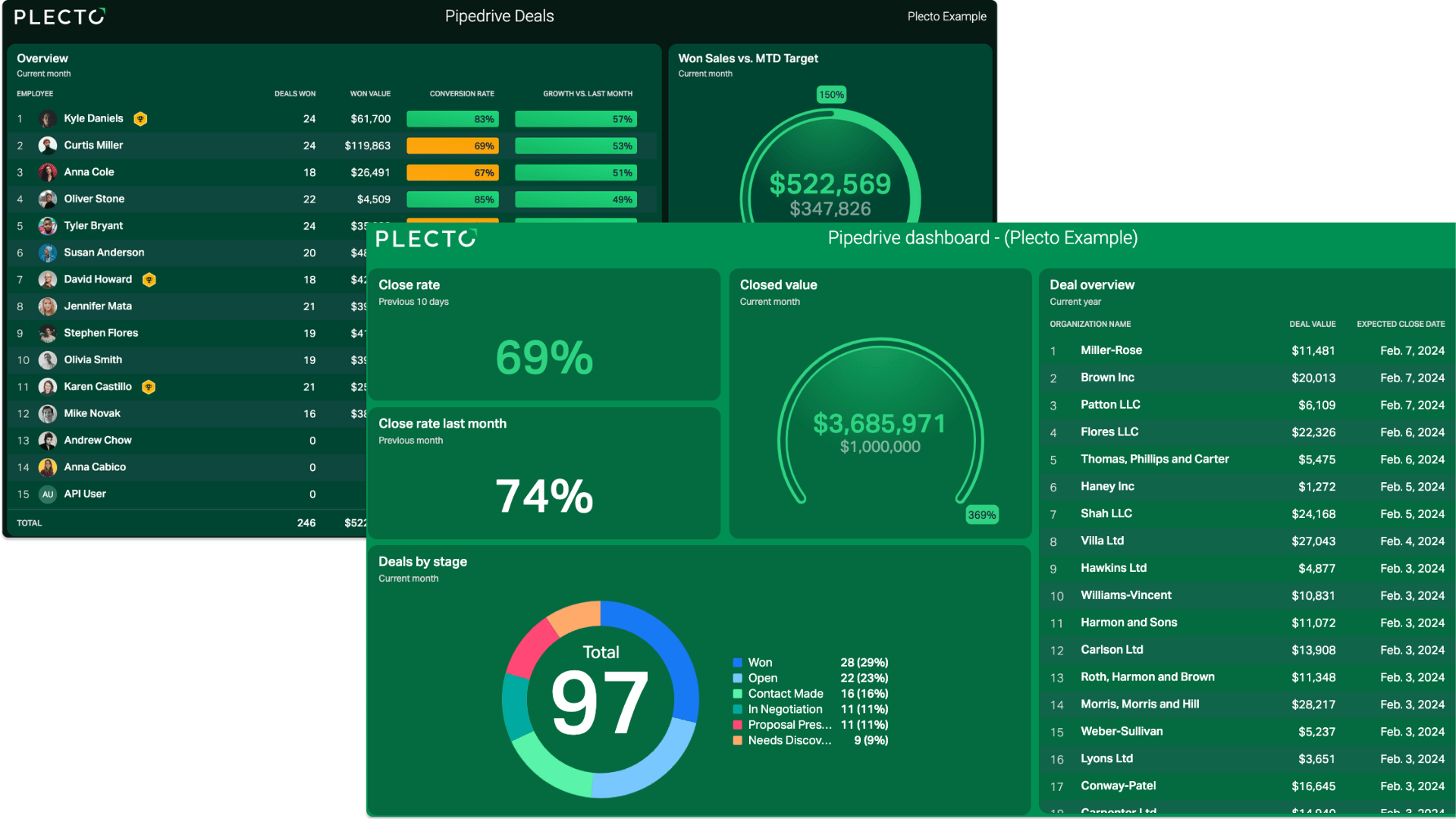Click the 369% gauge badge
The width and height of the screenshot is (1456, 819).
tap(982, 515)
